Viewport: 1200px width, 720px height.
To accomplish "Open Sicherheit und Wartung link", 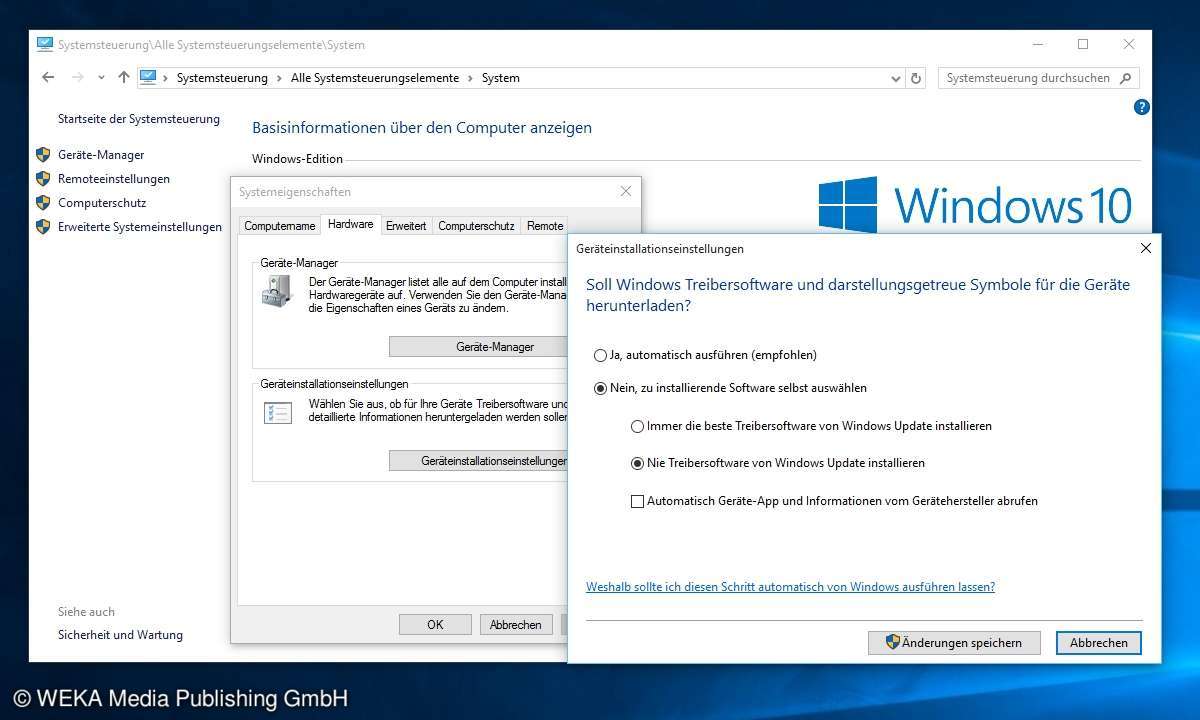I will (x=120, y=635).
